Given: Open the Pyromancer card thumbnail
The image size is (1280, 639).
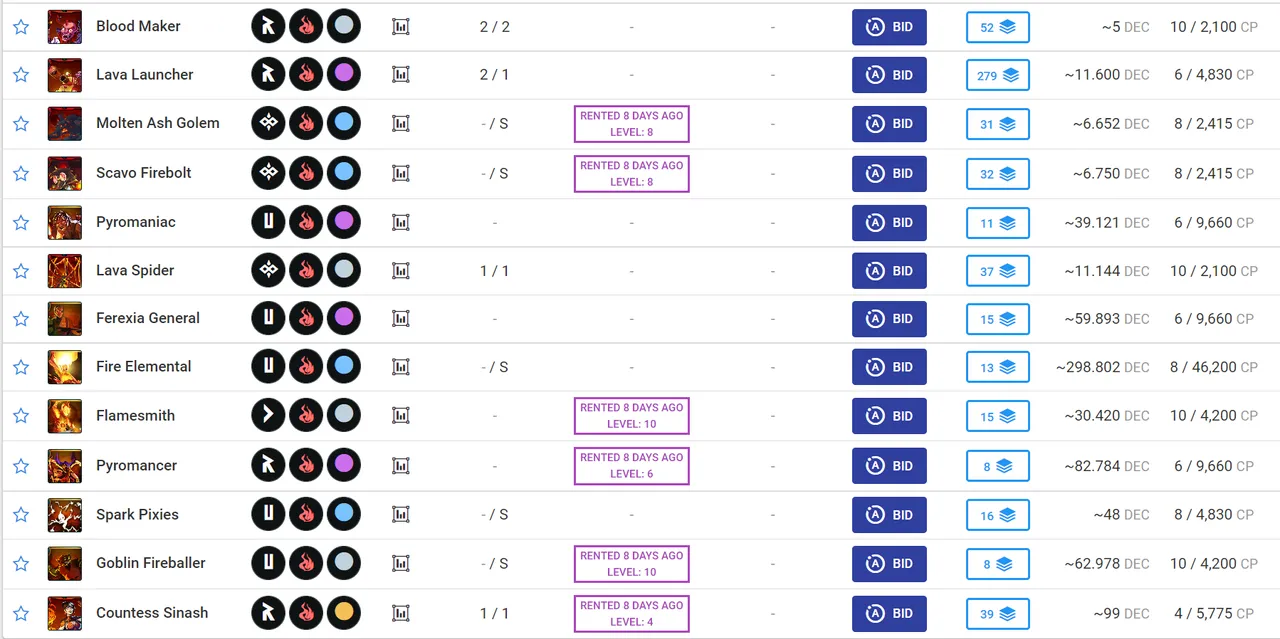Looking at the screenshot, I should click(65, 466).
